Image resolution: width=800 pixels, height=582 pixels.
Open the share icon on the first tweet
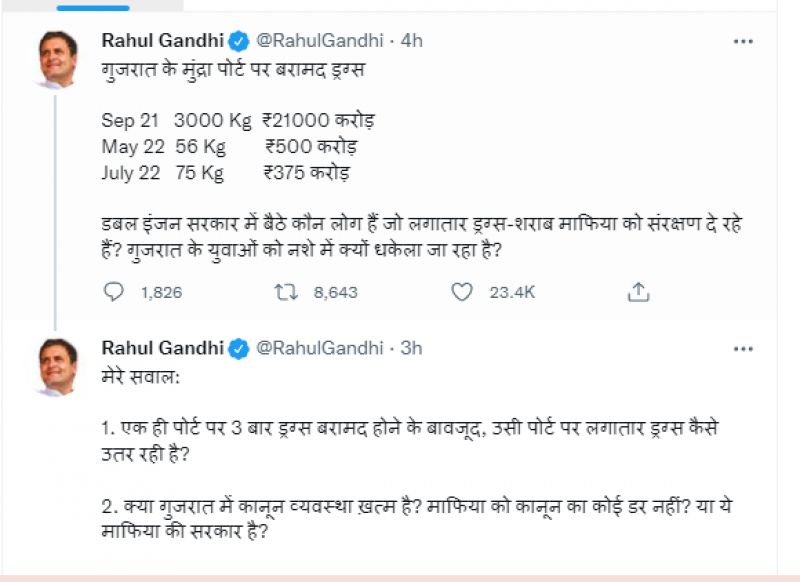639,292
